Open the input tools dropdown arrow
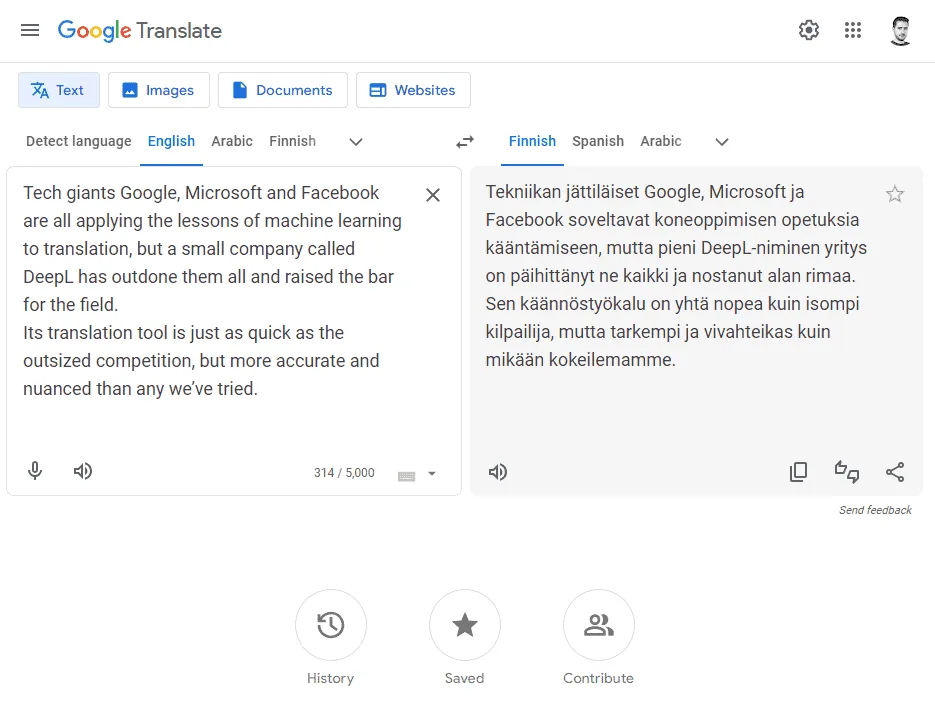Image resolution: width=935 pixels, height=715 pixels. click(431, 474)
